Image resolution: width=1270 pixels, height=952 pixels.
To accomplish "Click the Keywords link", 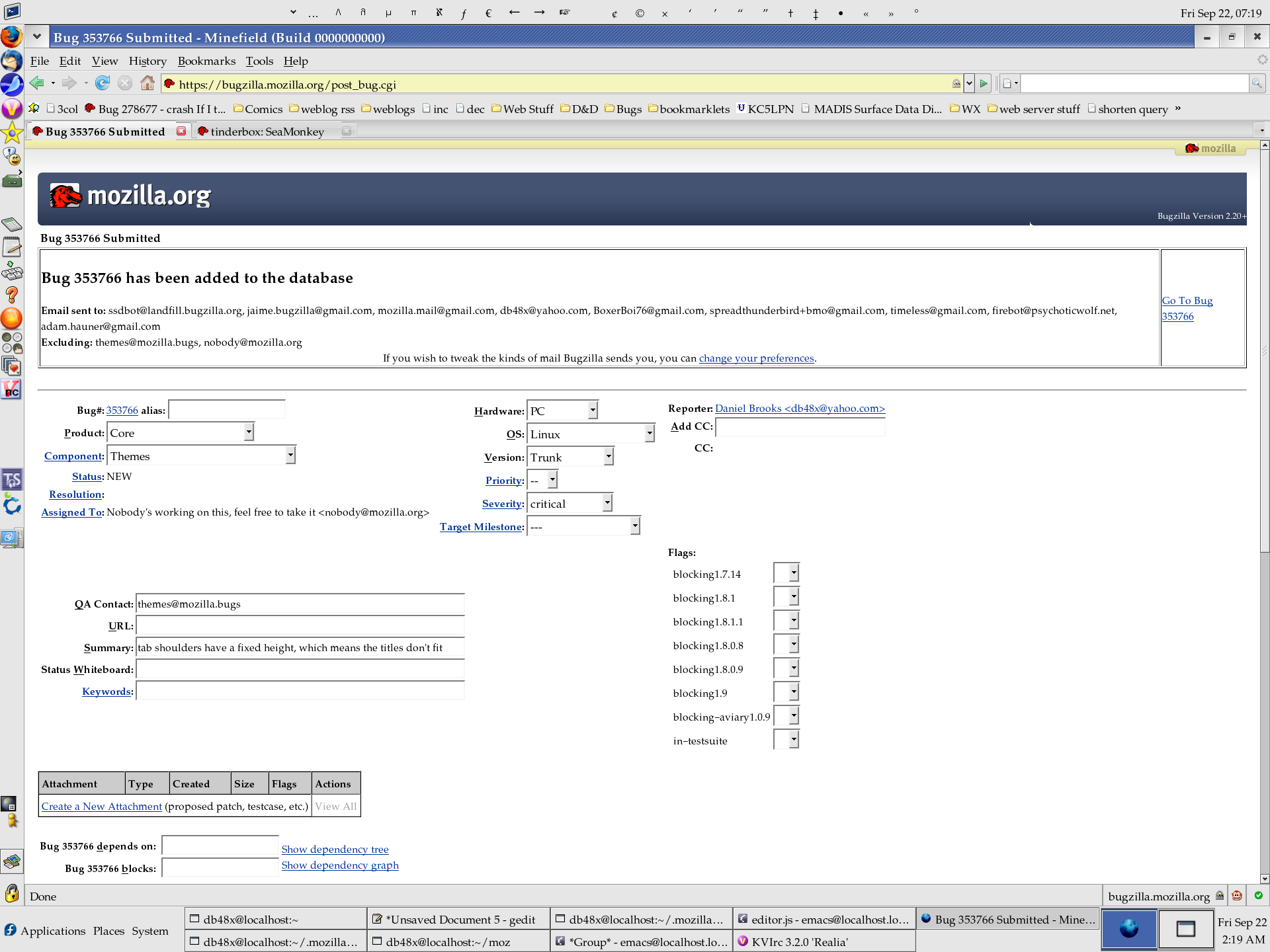I will (x=106, y=691).
